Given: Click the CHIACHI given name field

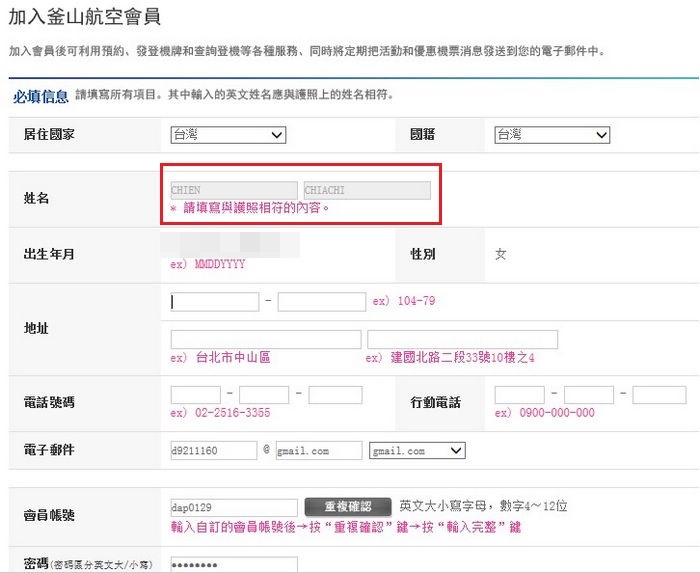Looking at the screenshot, I should point(367,190).
